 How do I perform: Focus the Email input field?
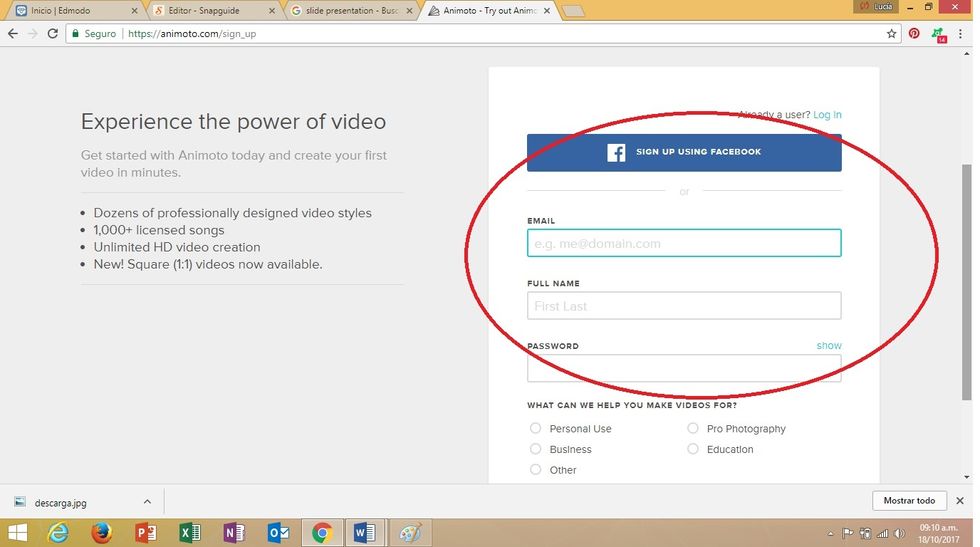coord(684,243)
